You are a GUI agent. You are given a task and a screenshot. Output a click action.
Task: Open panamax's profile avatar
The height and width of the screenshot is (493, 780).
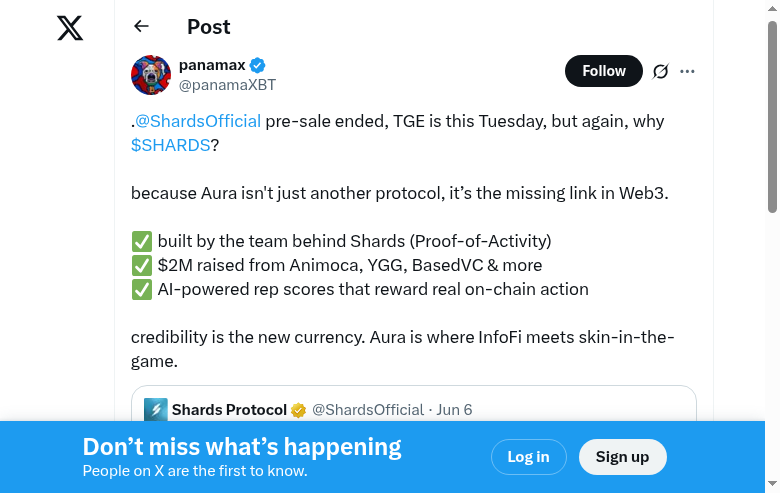[x=151, y=75]
